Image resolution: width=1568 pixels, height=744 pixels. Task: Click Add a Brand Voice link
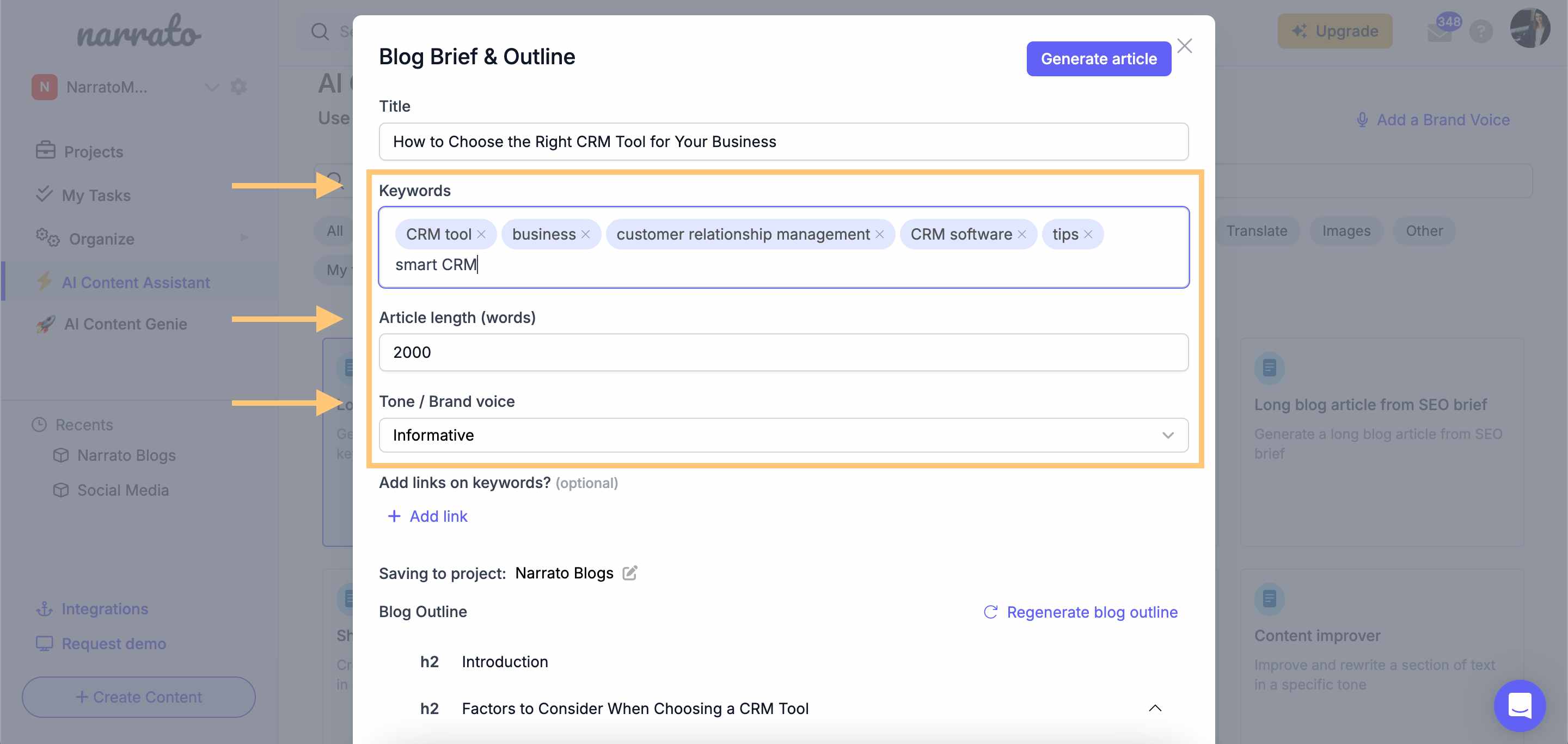coord(1434,120)
